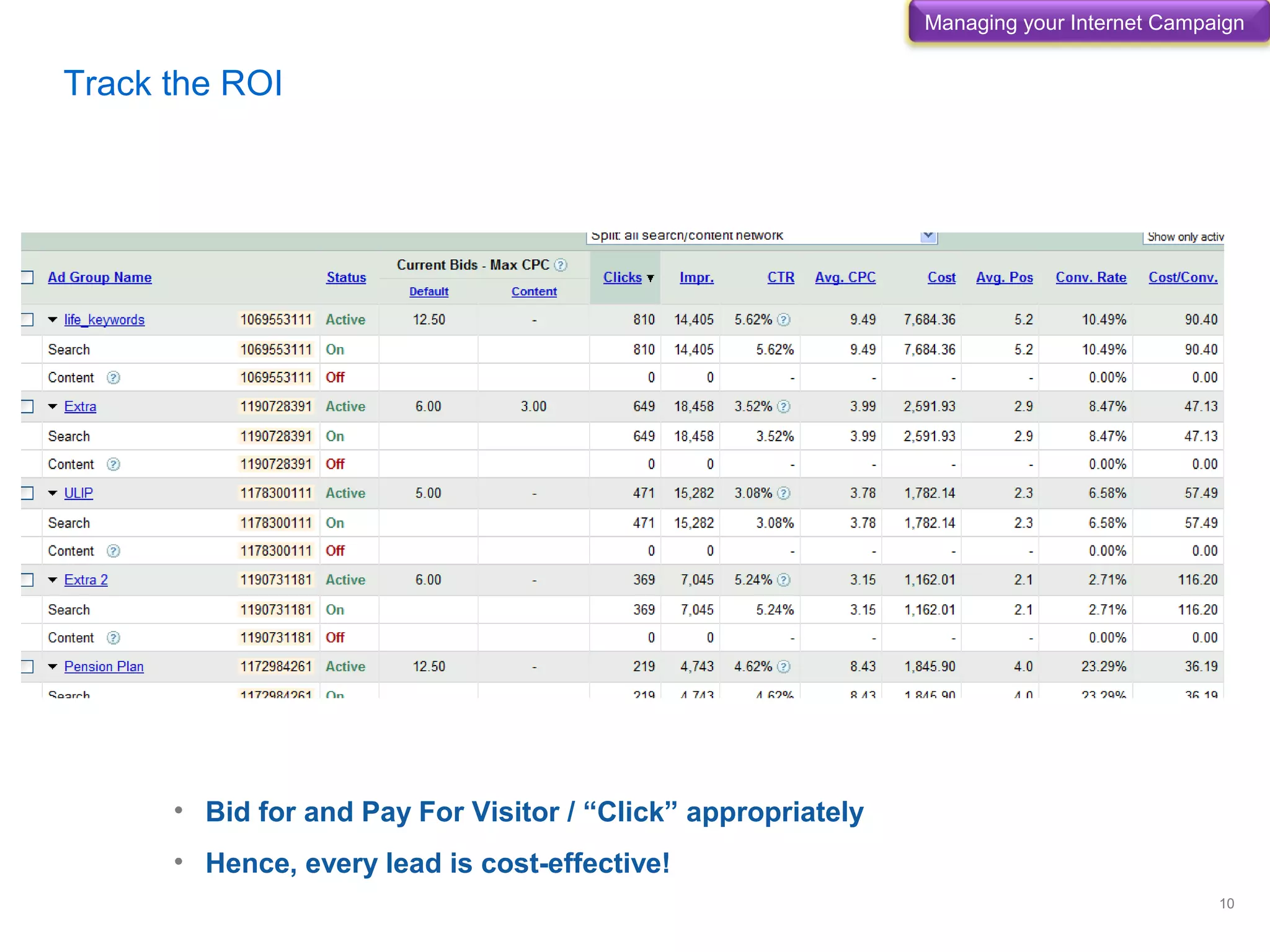Sort by Ad Group Name column
1270x952 pixels.
tap(100, 278)
